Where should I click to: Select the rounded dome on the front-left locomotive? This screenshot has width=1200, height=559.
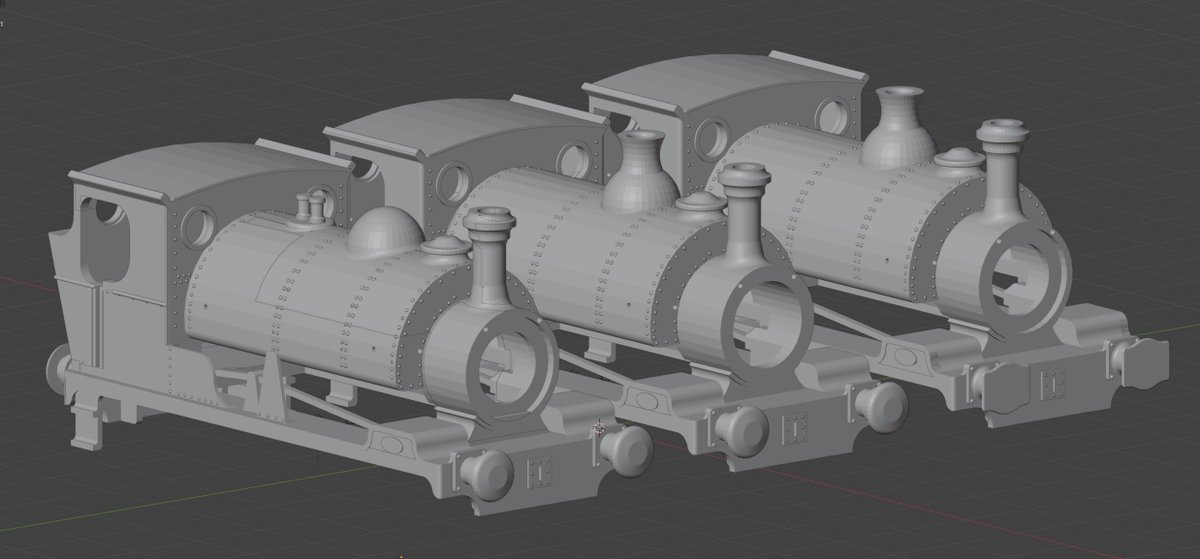(385, 232)
